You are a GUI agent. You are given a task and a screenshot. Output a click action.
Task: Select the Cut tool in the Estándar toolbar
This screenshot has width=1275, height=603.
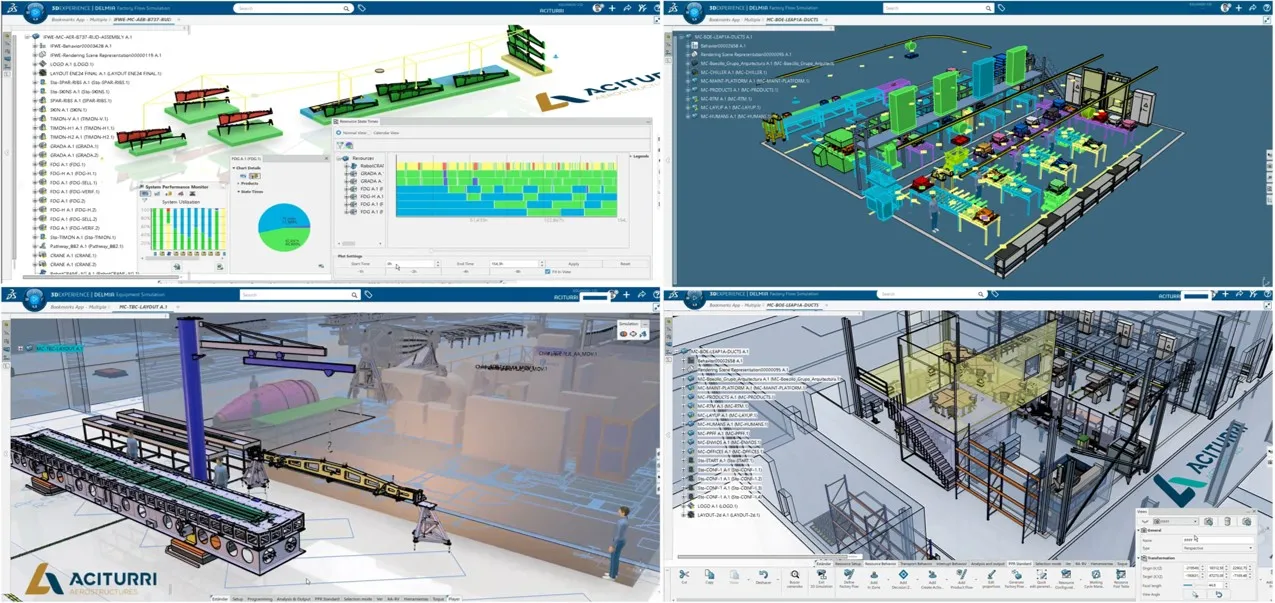pyautogui.click(x=684, y=575)
